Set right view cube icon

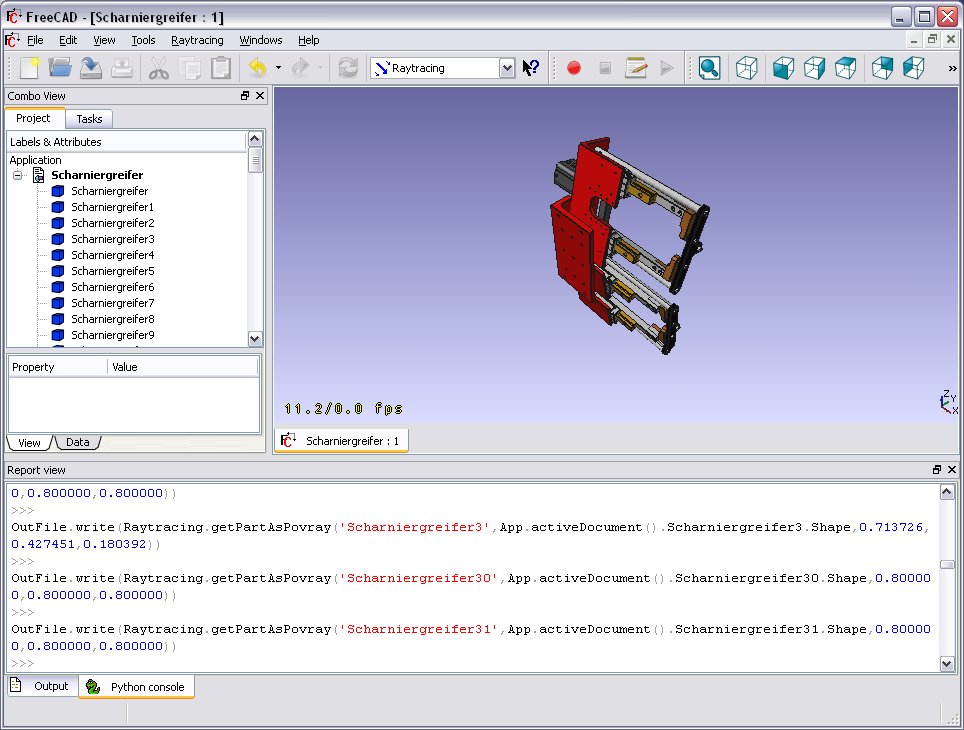(x=815, y=68)
